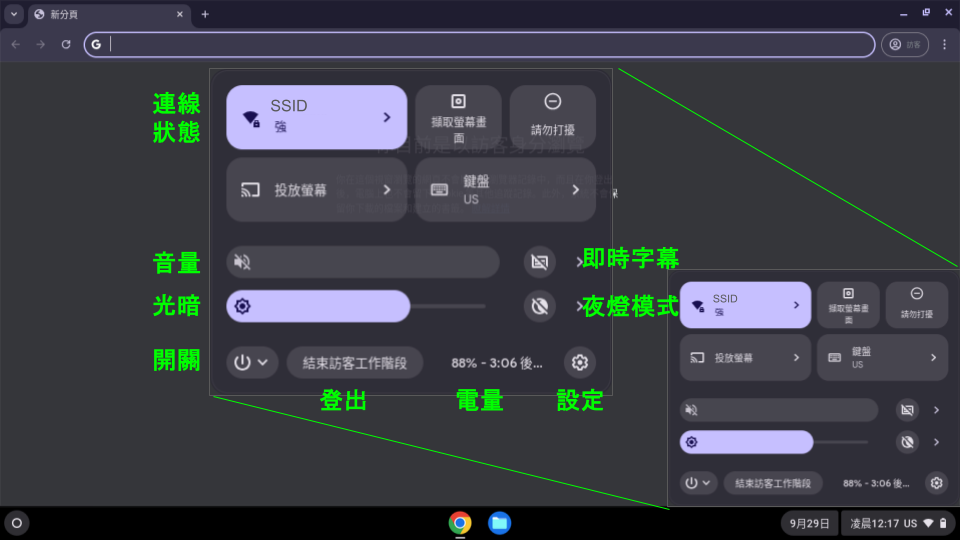The width and height of the screenshot is (960, 540).
Task: Open 鍵盤 US tile in enlarged panel
Action: pyautogui.click(x=505, y=190)
